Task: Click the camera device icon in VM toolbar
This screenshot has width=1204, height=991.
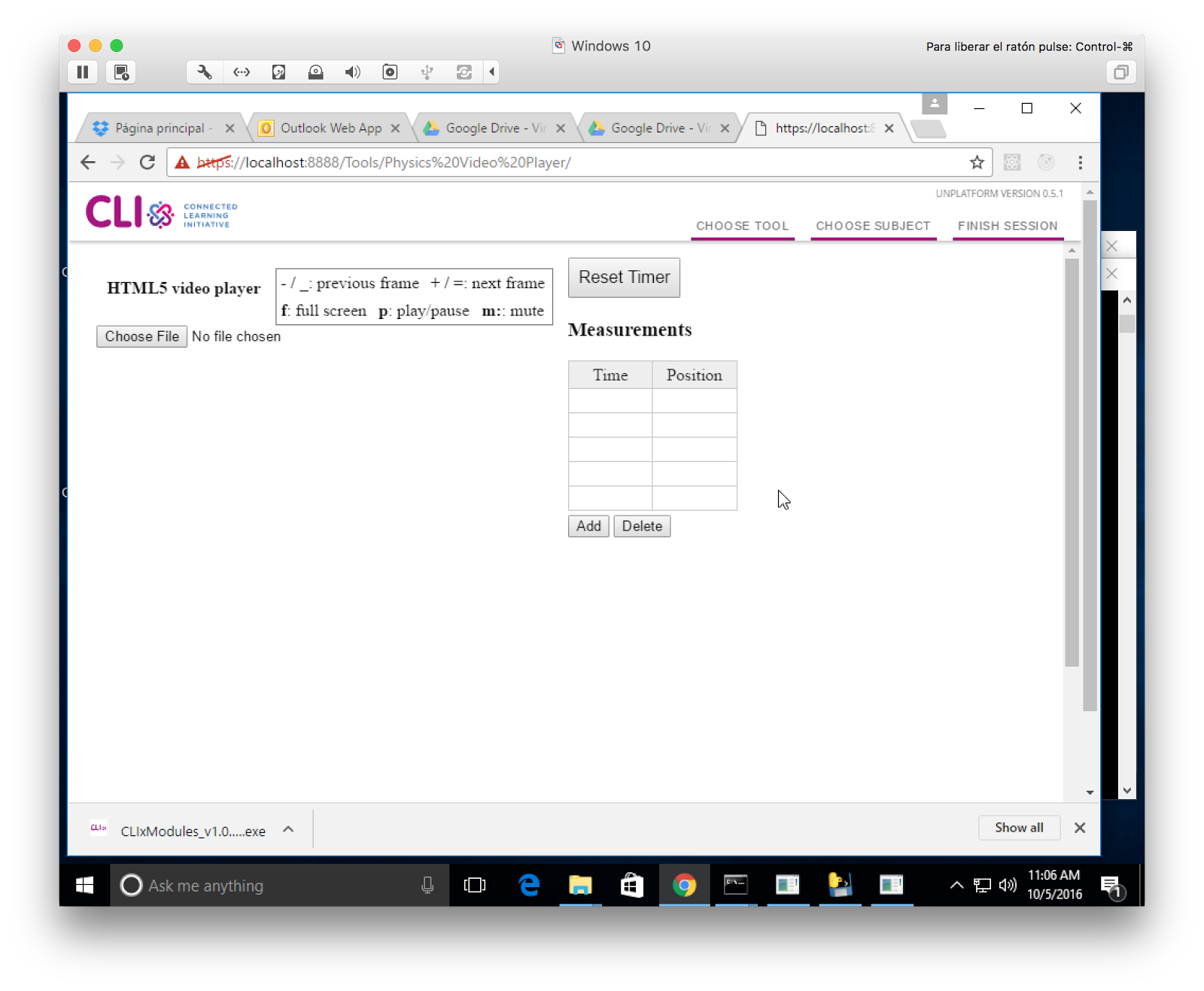Action: [390, 72]
